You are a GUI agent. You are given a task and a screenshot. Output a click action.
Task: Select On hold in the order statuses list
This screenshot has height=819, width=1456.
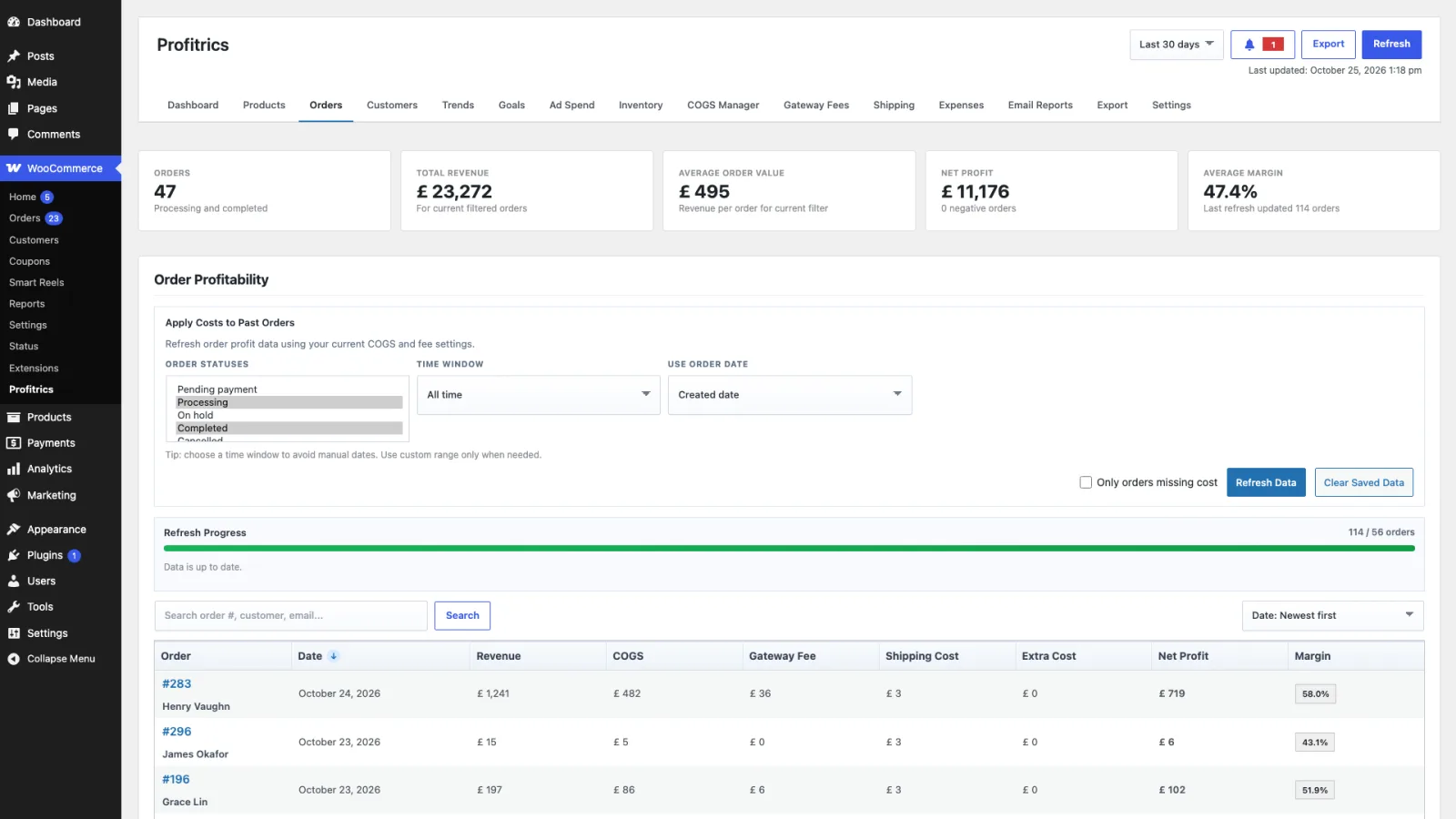pyautogui.click(x=288, y=415)
